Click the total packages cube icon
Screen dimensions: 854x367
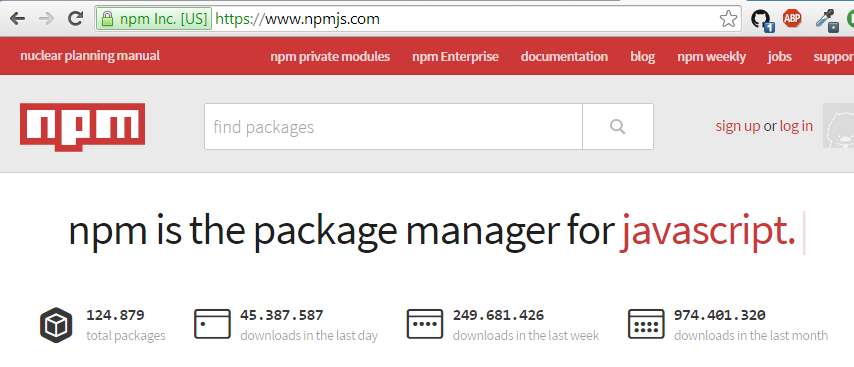click(56, 325)
